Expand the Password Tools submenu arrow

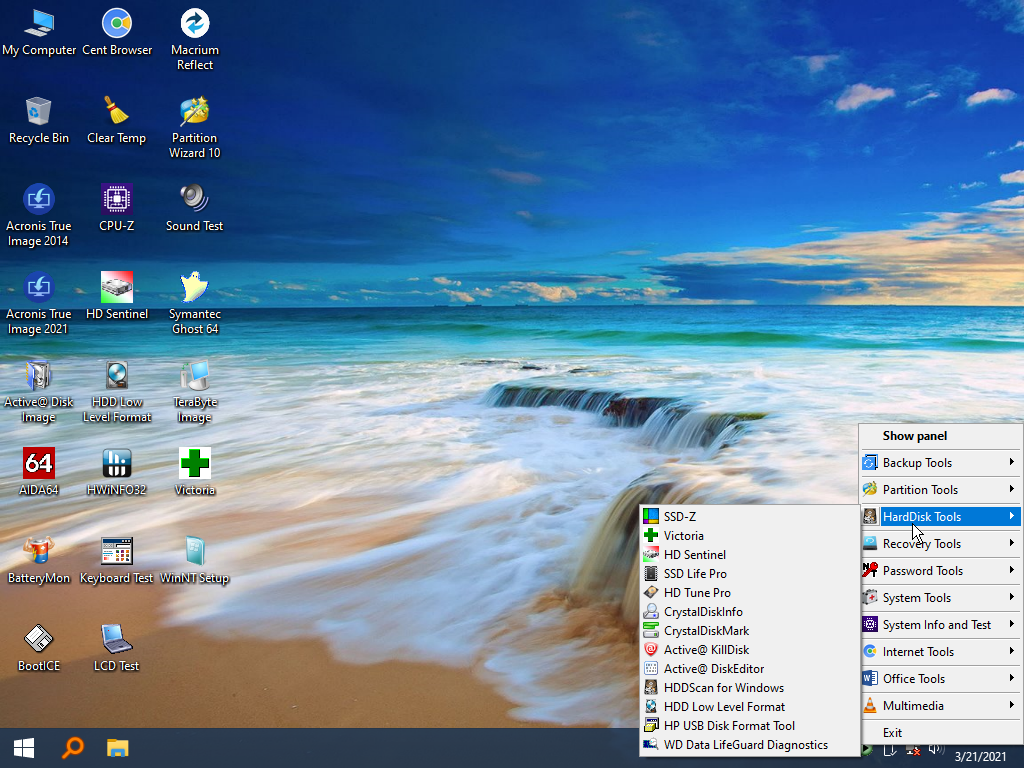[x=1011, y=570]
